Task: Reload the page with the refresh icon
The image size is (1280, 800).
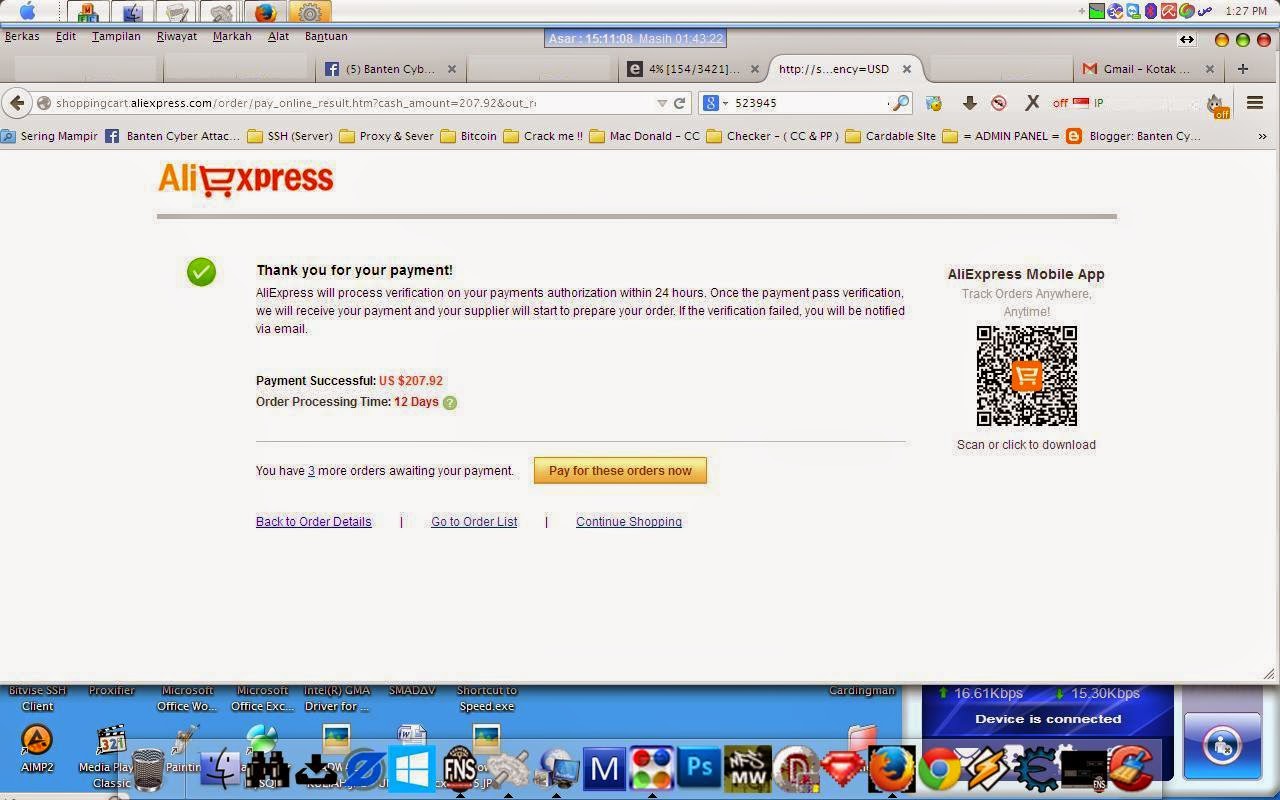Action: 680,103
